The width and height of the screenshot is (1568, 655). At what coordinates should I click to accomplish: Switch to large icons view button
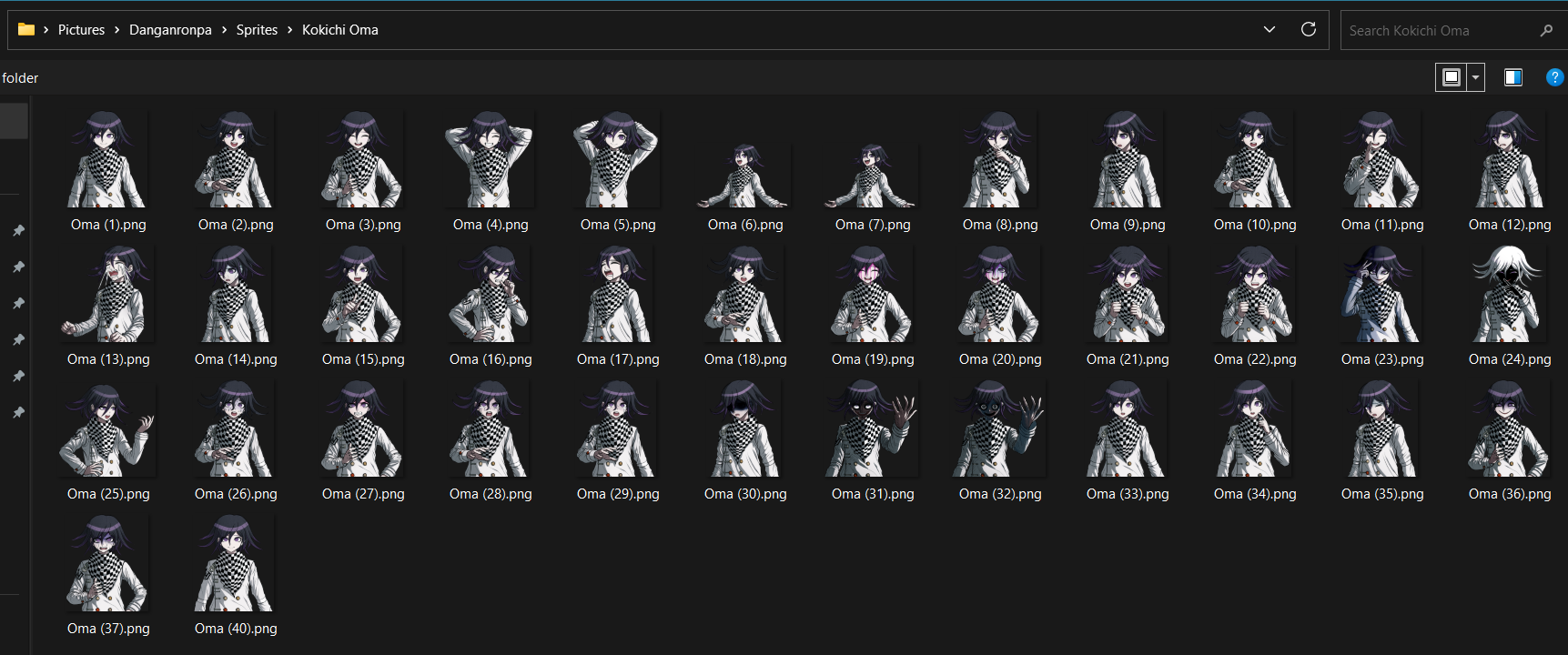click(1452, 77)
